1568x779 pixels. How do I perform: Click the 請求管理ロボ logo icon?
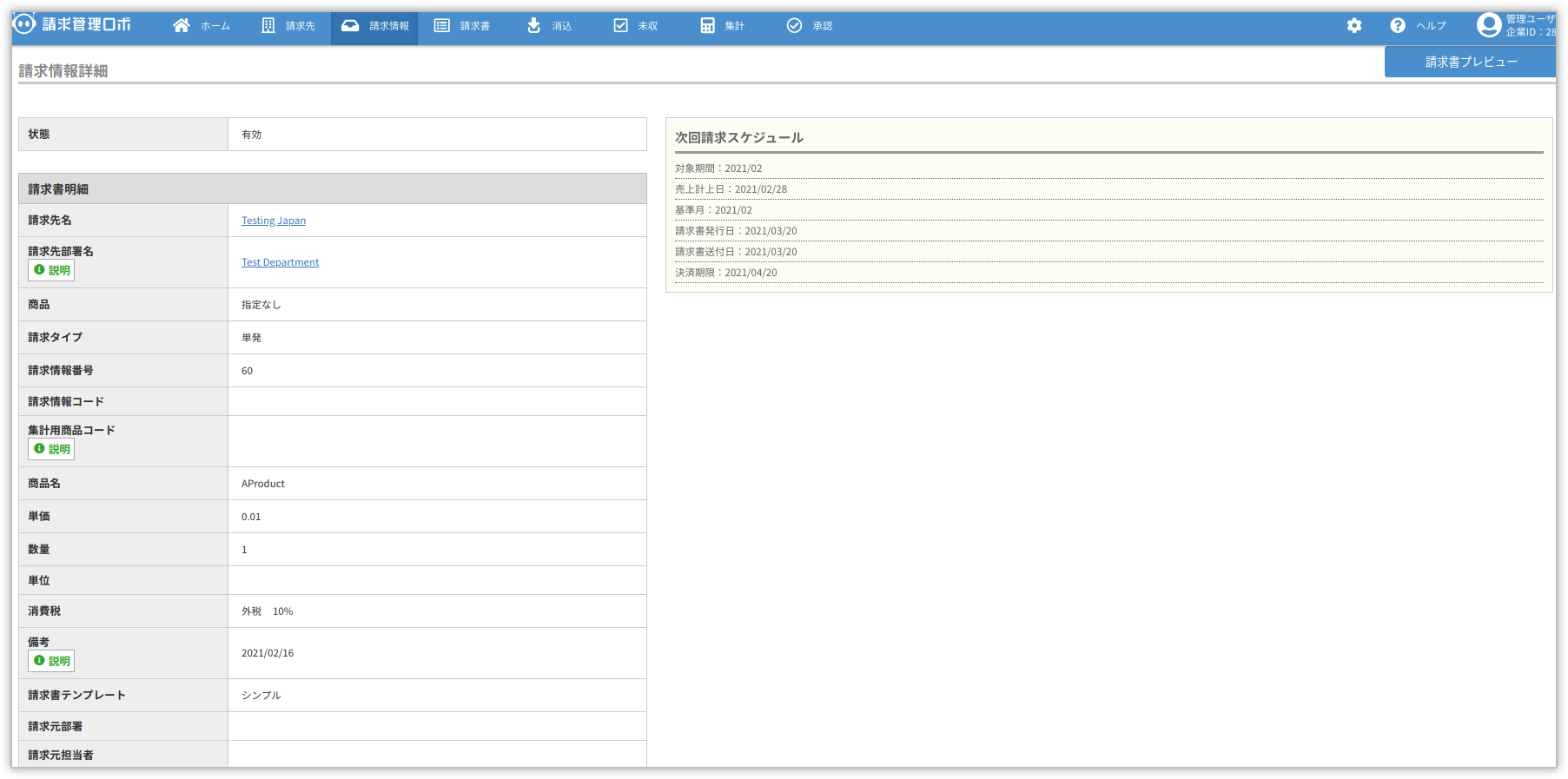click(24, 24)
